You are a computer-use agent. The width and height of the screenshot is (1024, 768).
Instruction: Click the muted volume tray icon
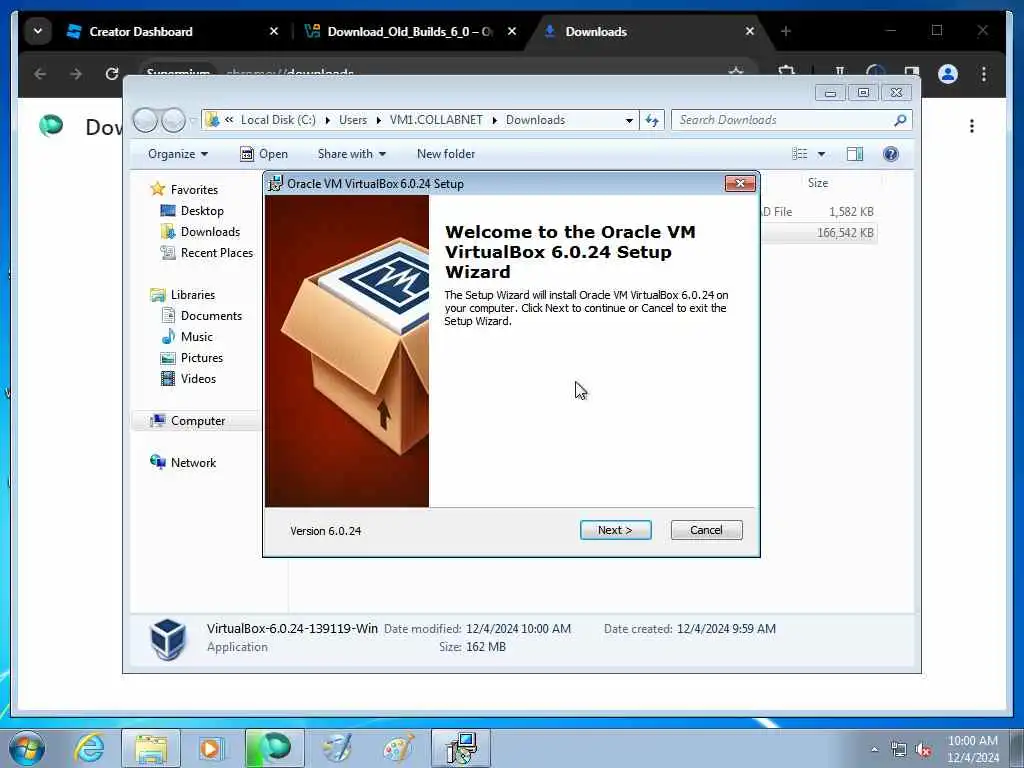pos(923,750)
